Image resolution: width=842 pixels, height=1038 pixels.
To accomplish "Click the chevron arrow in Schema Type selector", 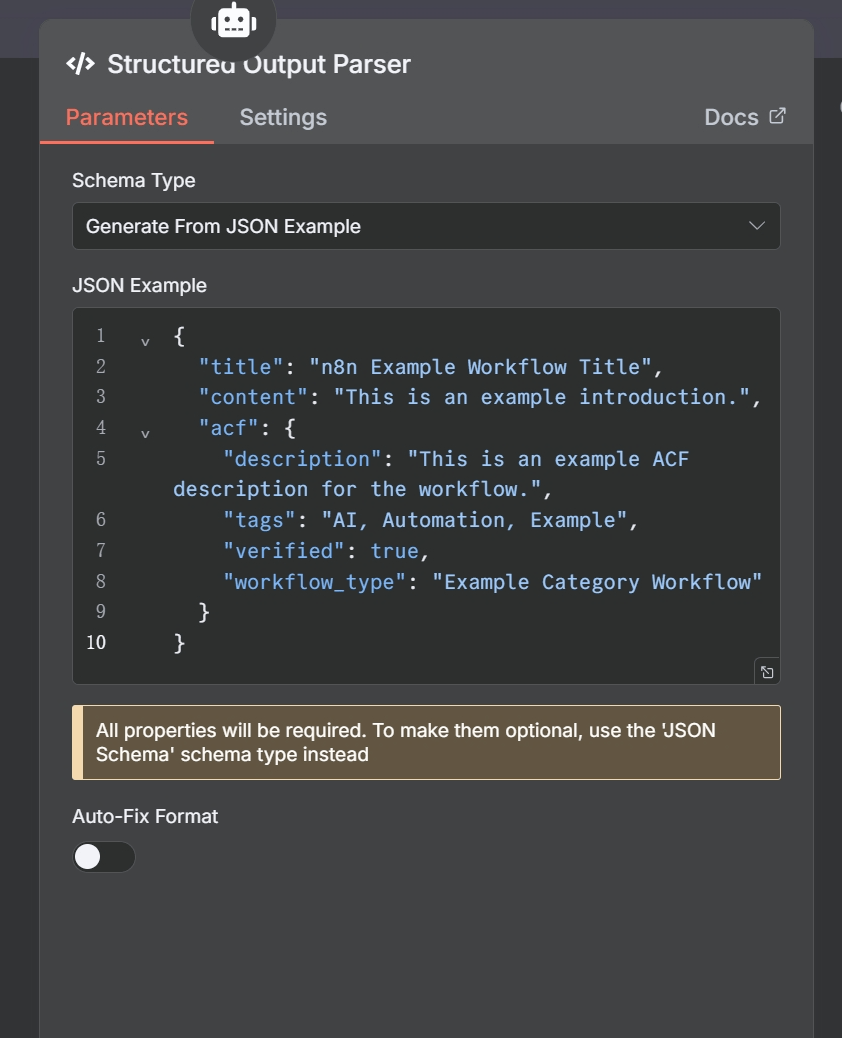I will 757,226.
